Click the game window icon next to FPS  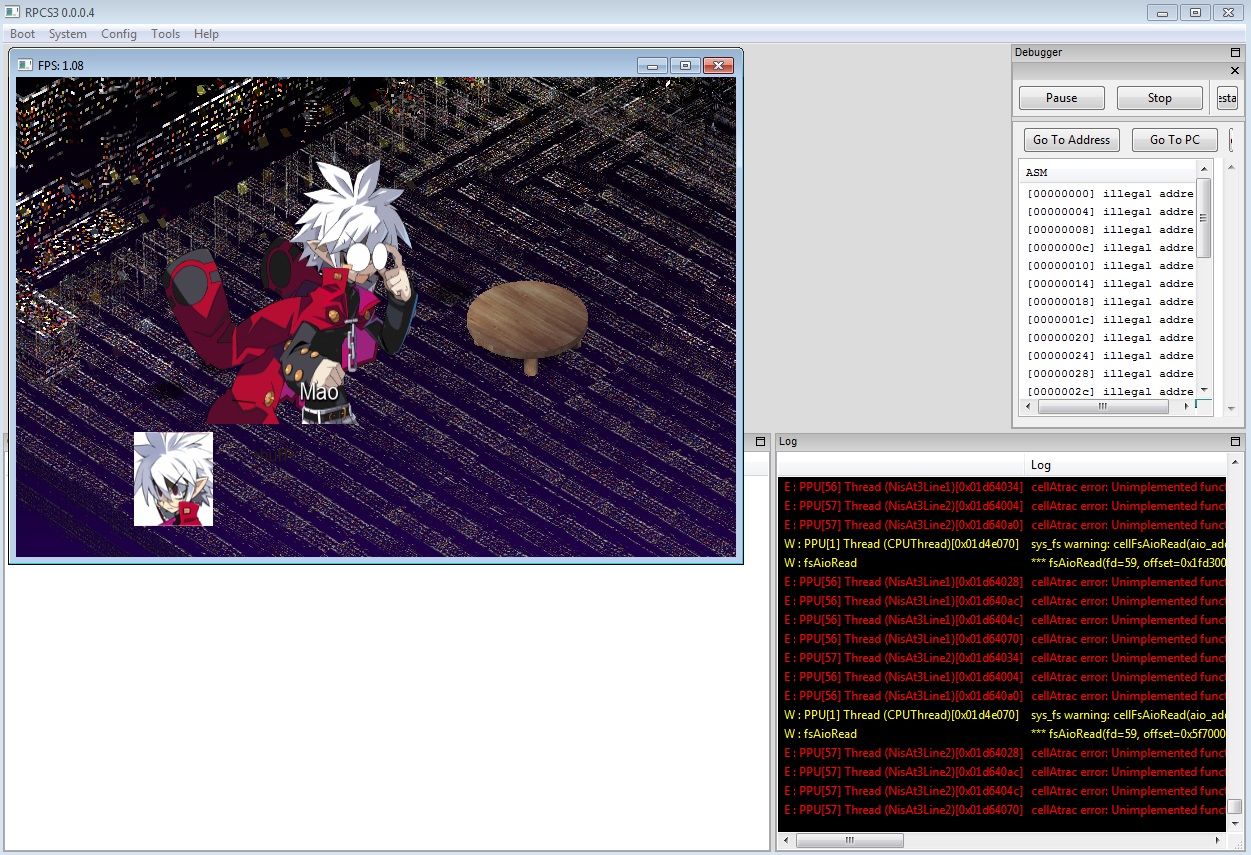coord(25,65)
